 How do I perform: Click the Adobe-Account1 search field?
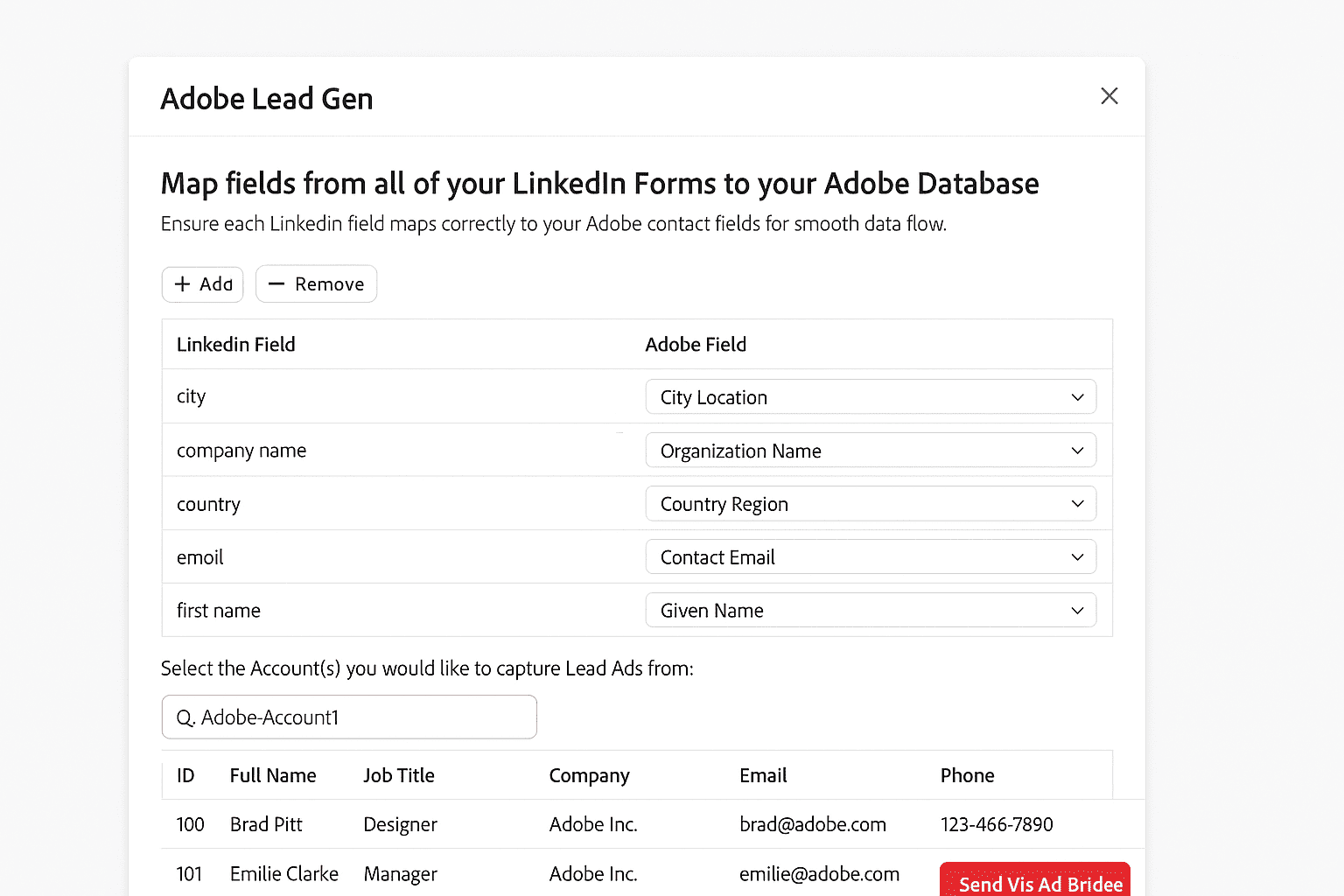349,717
